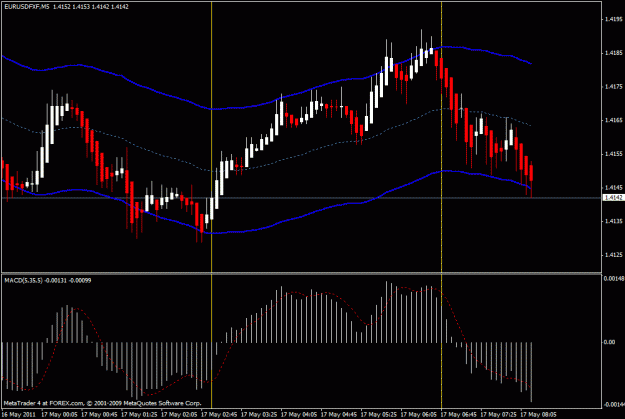The height and width of the screenshot is (419, 625).
Task: Click the 17 May 00:45 time label
Action: point(99,415)
